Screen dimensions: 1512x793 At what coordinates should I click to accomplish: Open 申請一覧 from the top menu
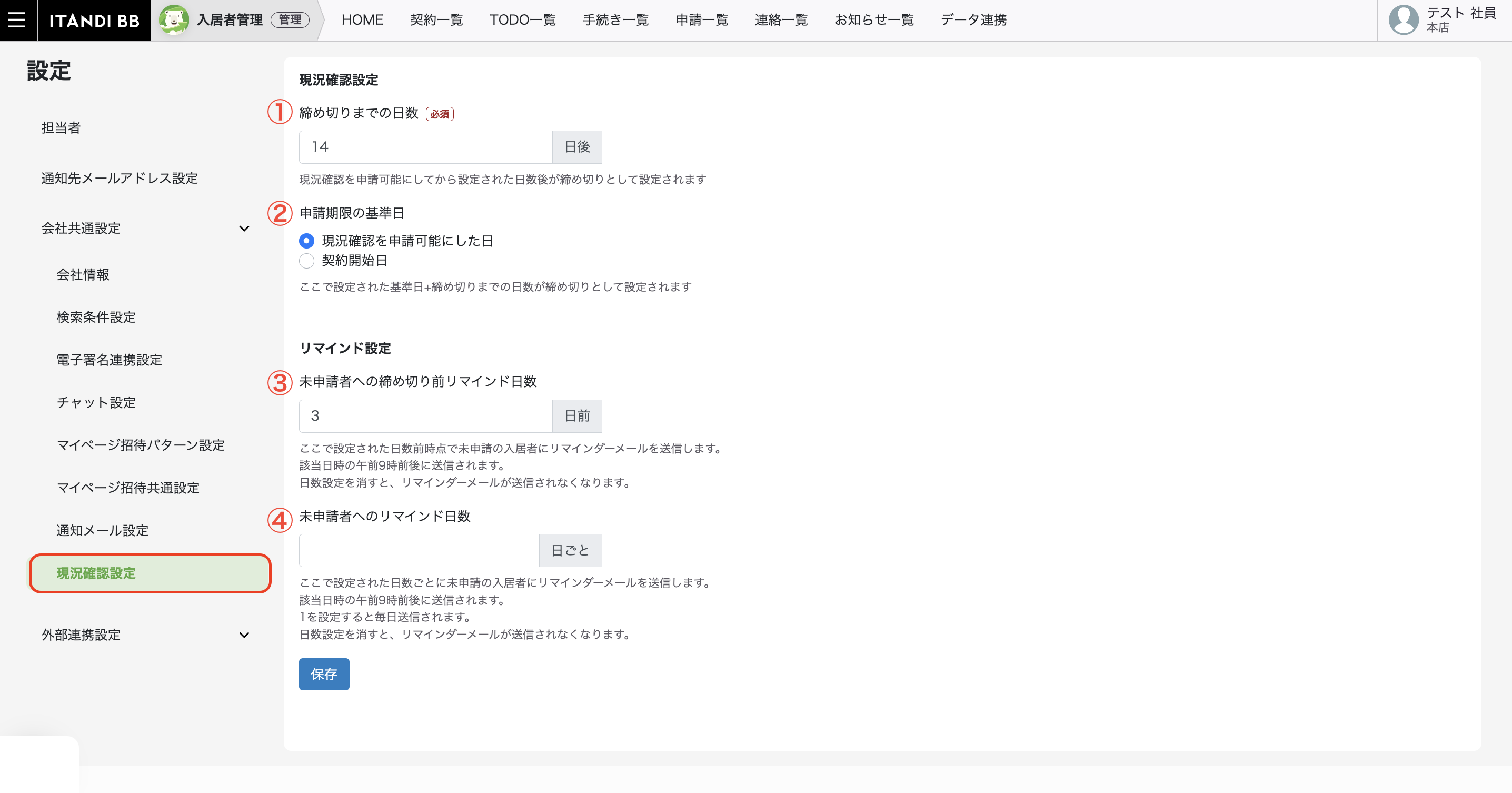(x=702, y=20)
